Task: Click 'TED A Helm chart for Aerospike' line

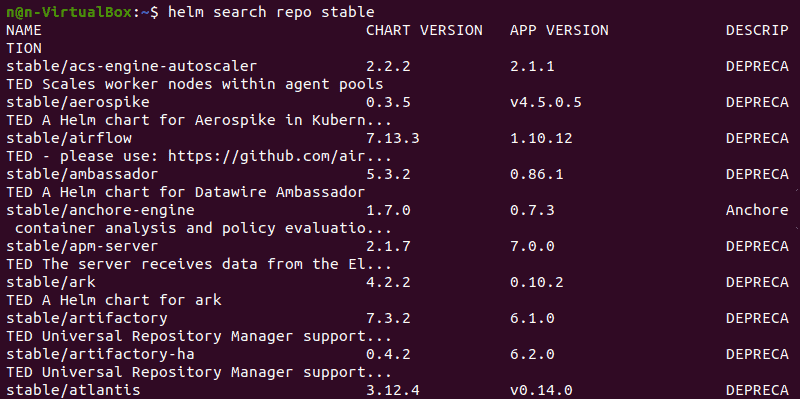Action: click(198, 121)
